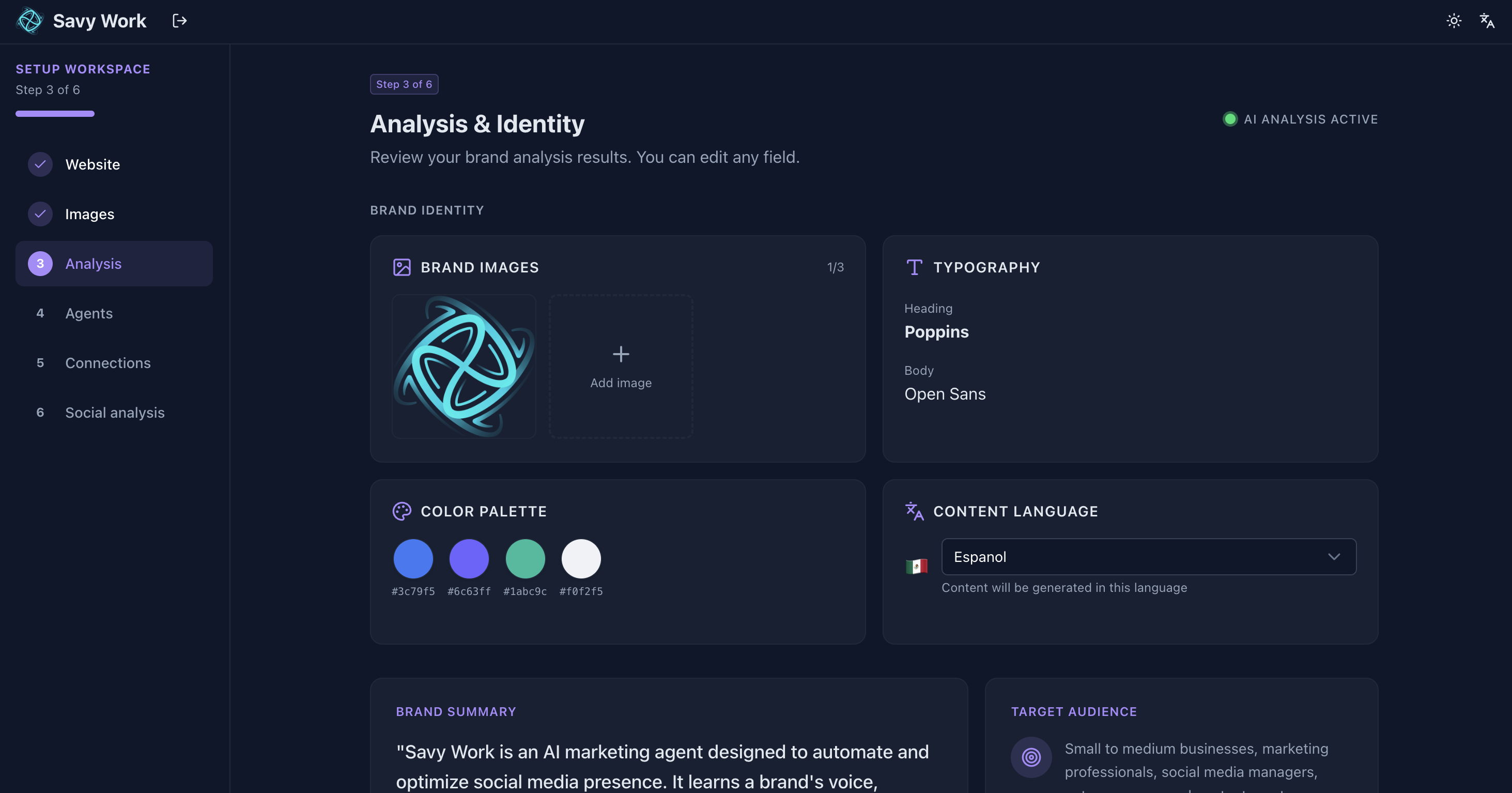This screenshot has width=1512, height=793.
Task: Open the Connections step
Action: 107,363
